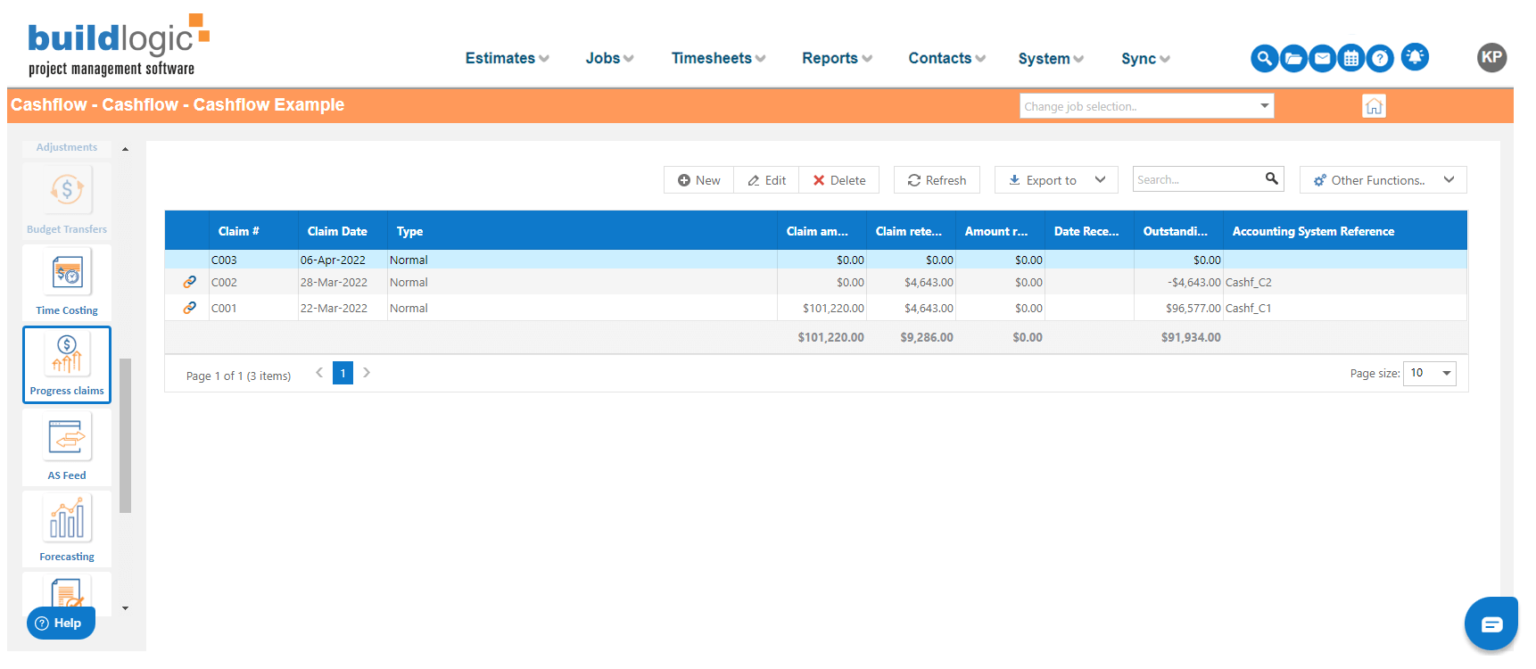Viewport: 1536px width, 669px height.
Task: Refresh the progress claims list
Action: click(x=936, y=180)
